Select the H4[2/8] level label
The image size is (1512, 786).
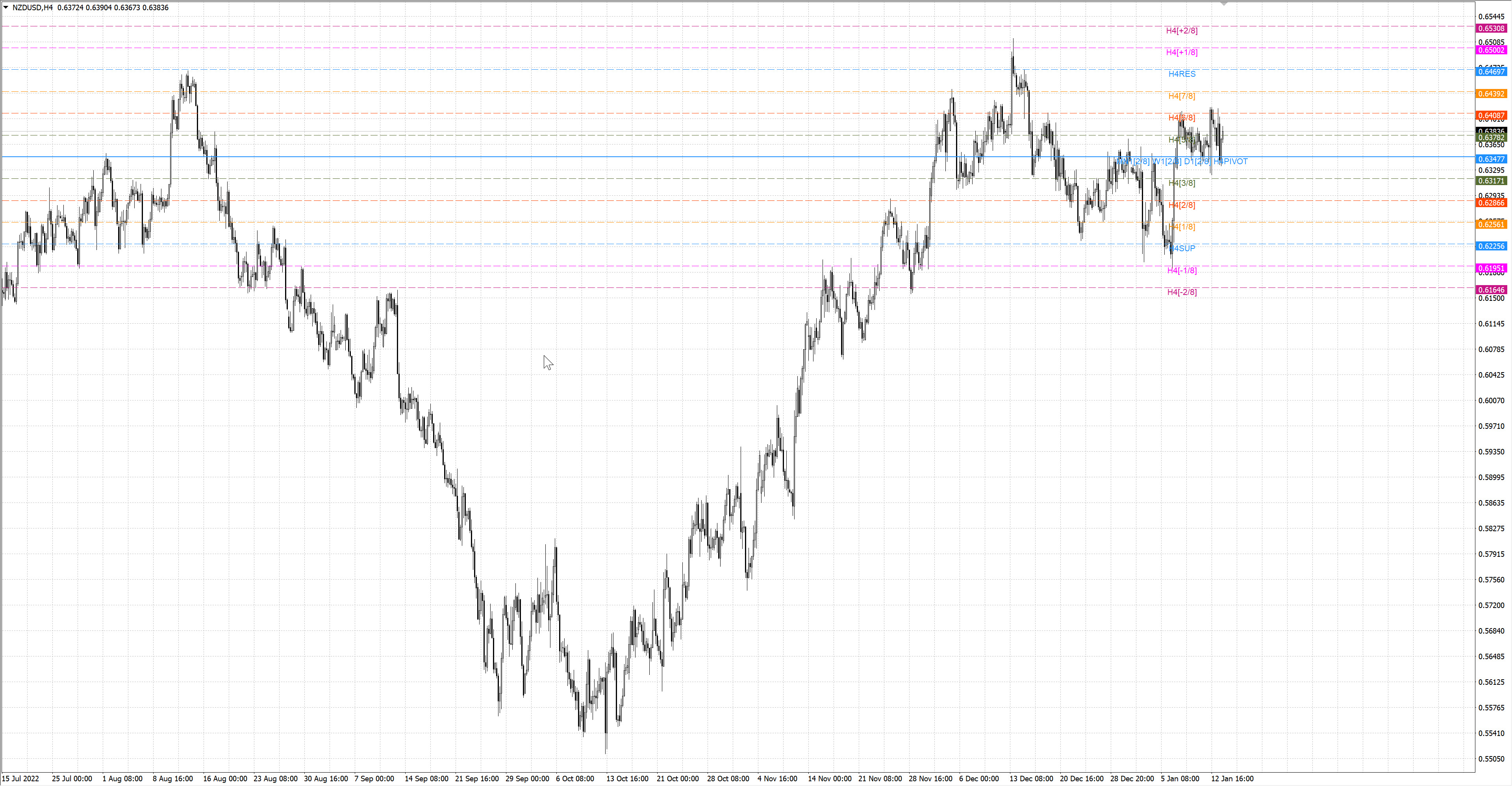1182,205
